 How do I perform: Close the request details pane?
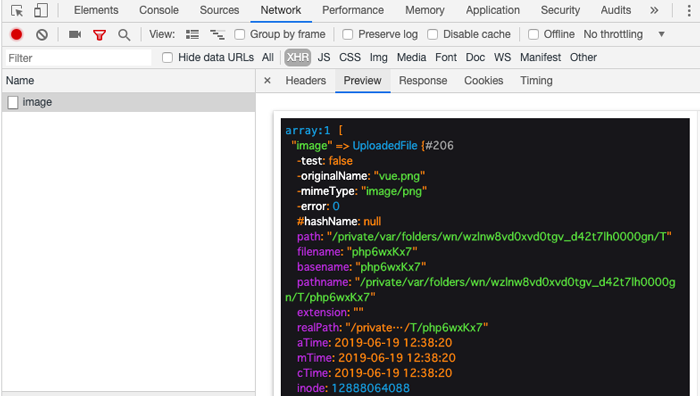point(267,80)
